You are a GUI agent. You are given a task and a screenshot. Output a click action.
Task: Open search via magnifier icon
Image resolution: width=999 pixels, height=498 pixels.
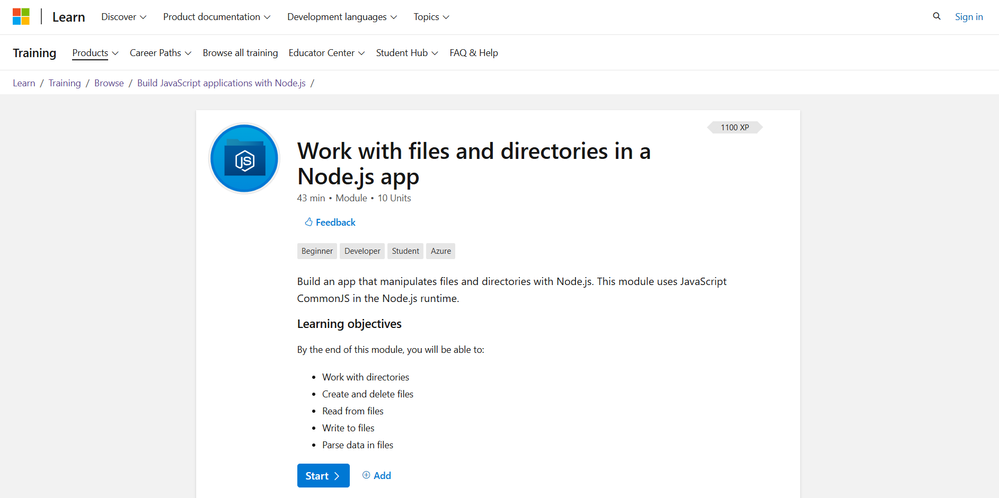pos(937,17)
